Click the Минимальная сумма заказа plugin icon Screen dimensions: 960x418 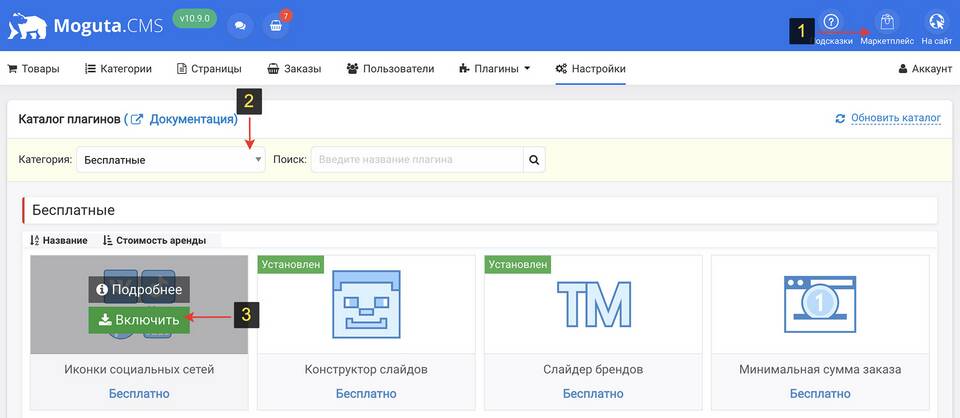pos(819,304)
